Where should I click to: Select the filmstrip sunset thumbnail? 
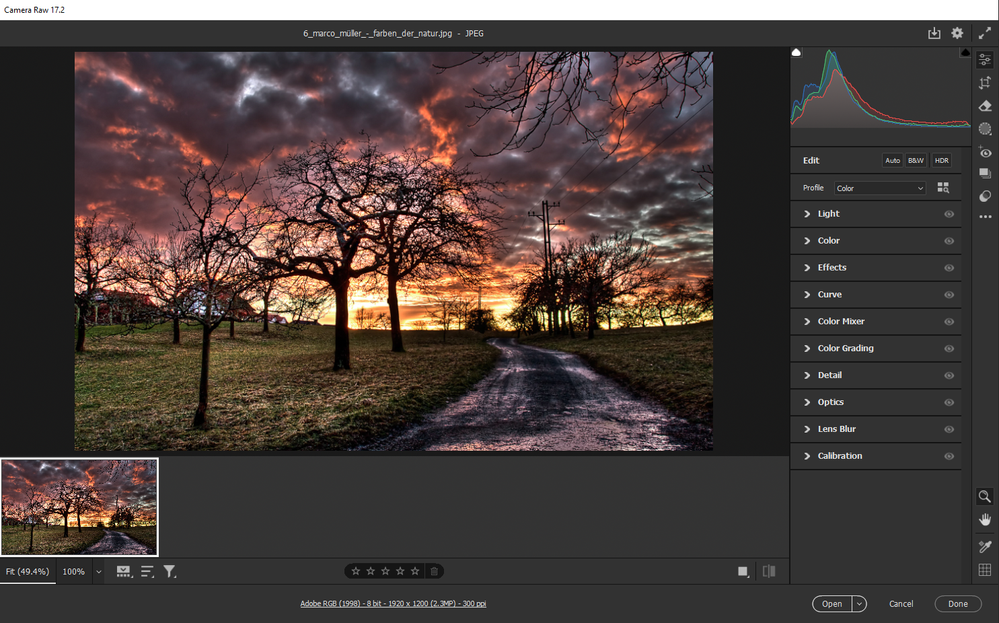(79, 507)
